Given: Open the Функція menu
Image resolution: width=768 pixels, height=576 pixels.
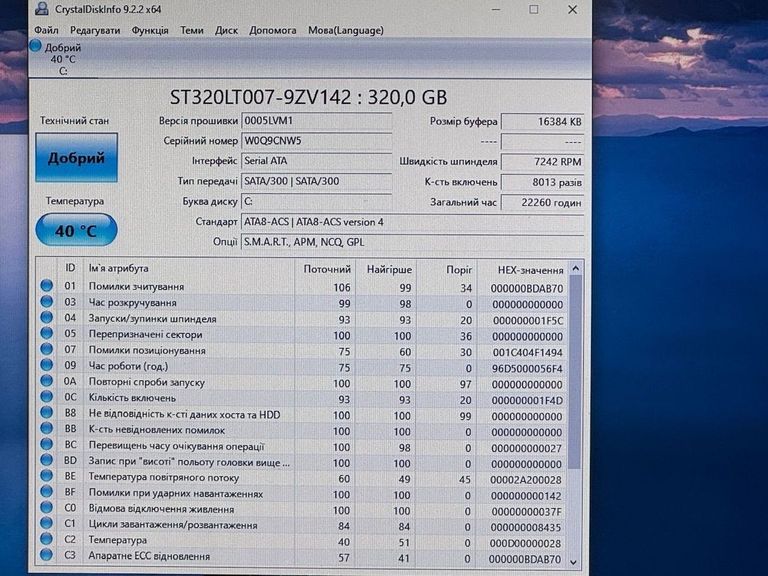Looking at the screenshot, I should [x=150, y=30].
